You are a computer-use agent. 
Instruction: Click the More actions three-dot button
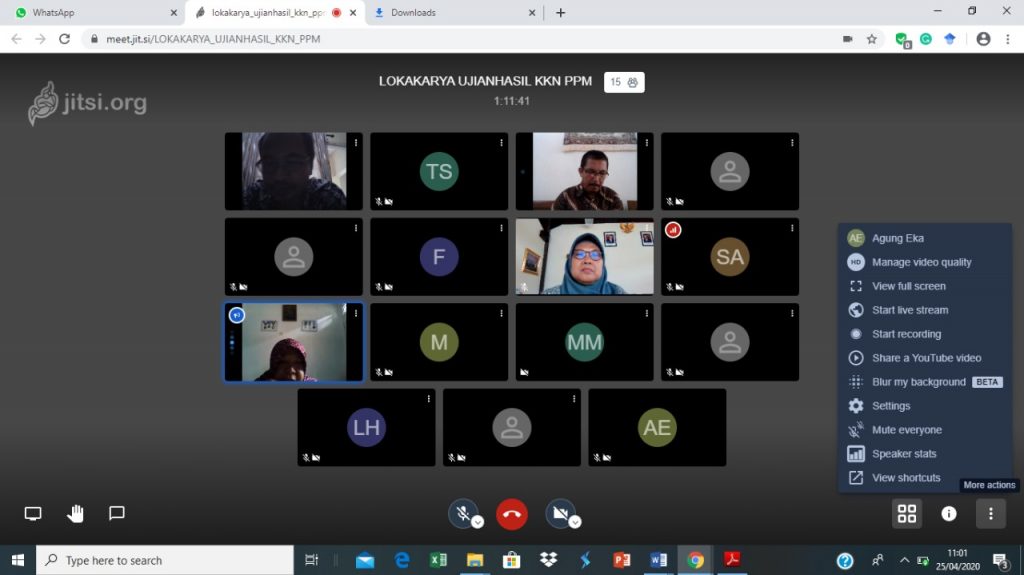click(990, 513)
